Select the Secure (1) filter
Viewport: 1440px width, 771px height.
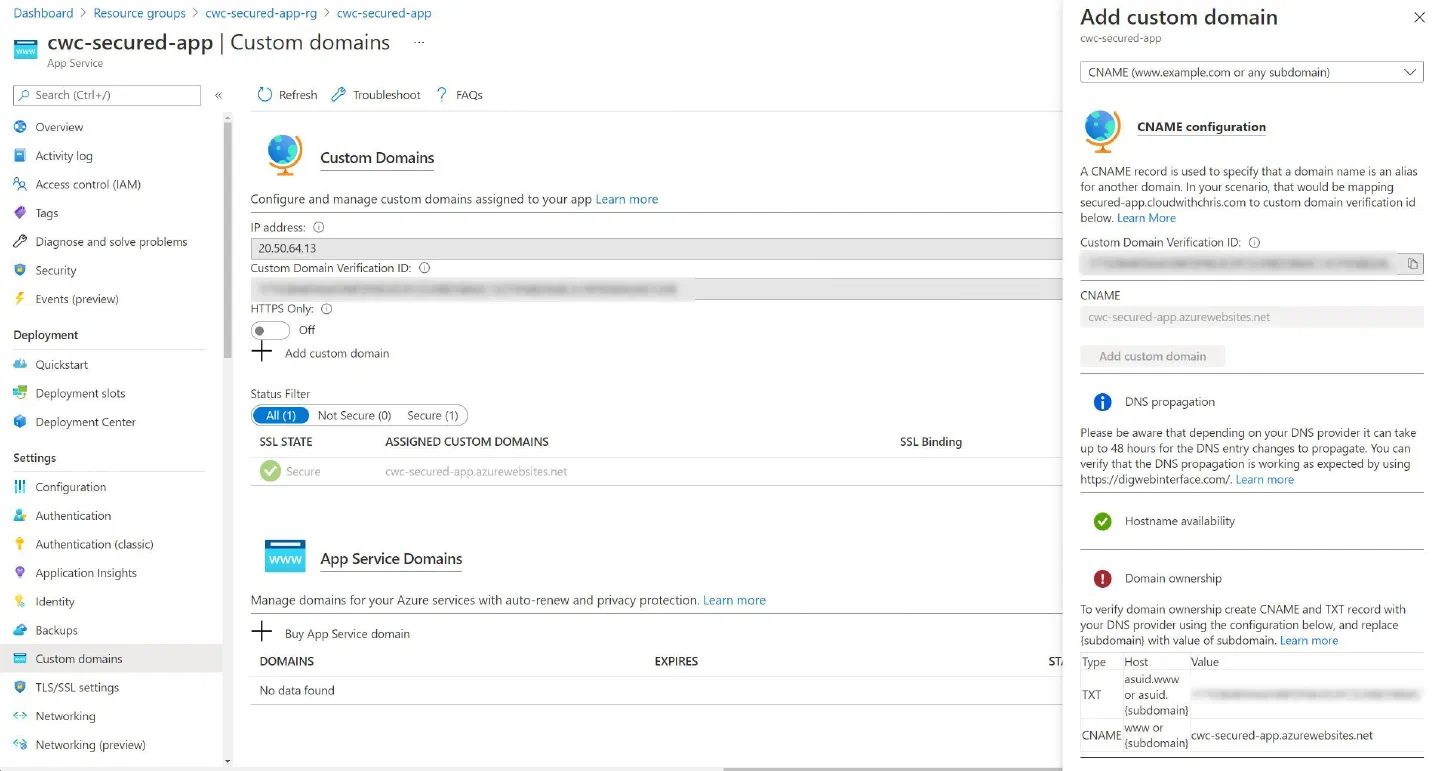[433, 415]
